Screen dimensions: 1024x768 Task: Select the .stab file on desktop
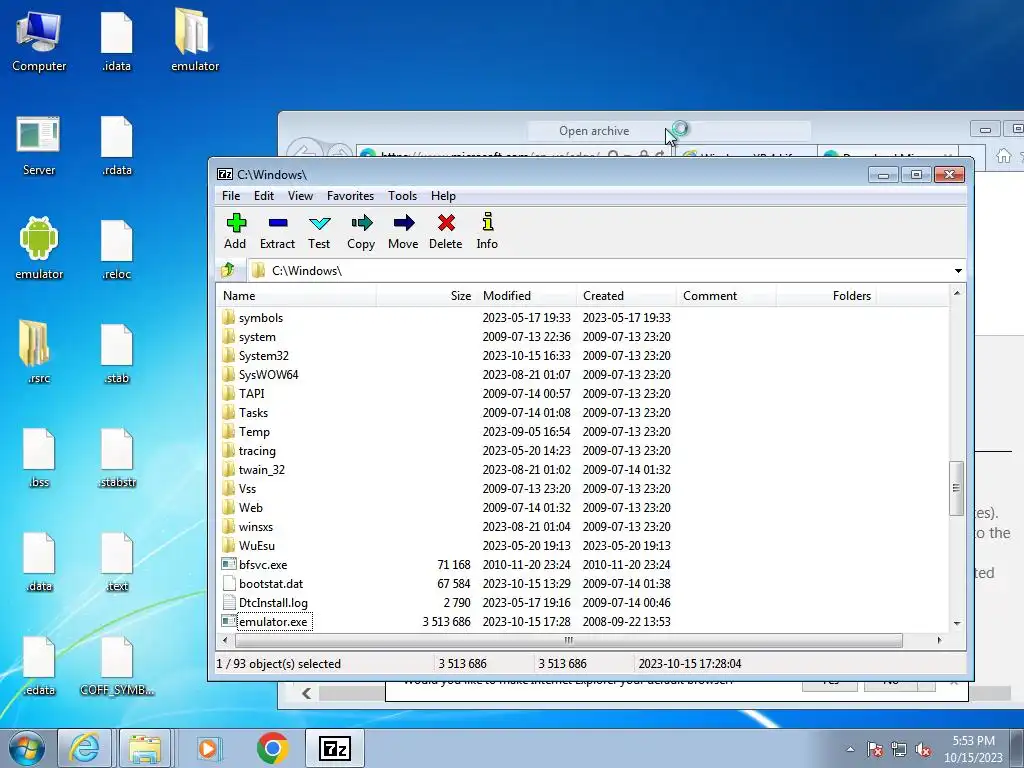click(117, 353)
